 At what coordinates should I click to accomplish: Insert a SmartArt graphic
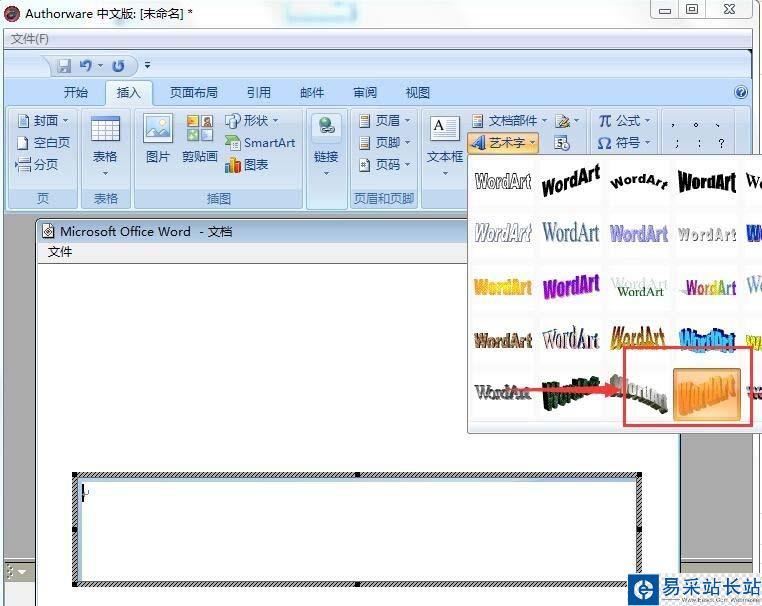(260, 142)
